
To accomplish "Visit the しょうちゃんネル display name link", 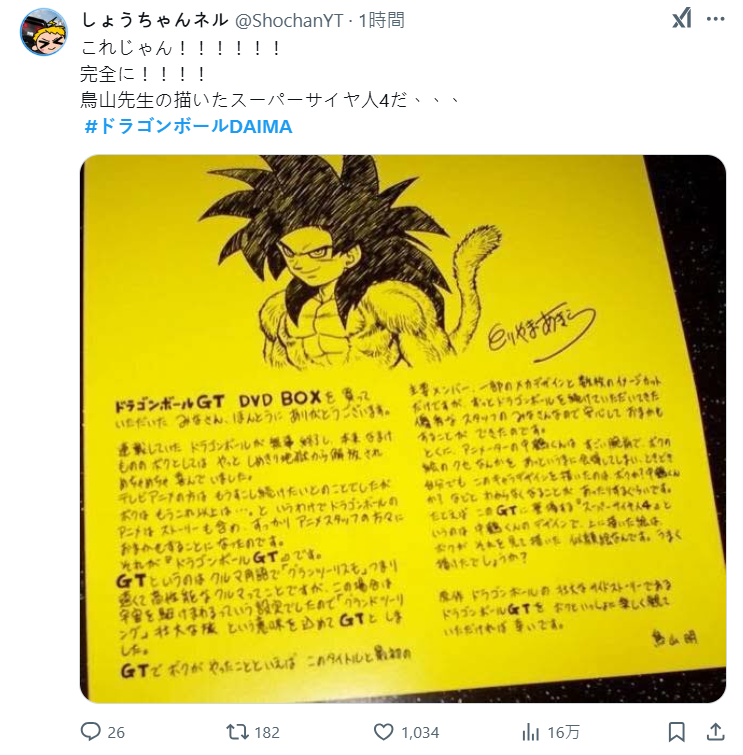I will click(154, 20).
